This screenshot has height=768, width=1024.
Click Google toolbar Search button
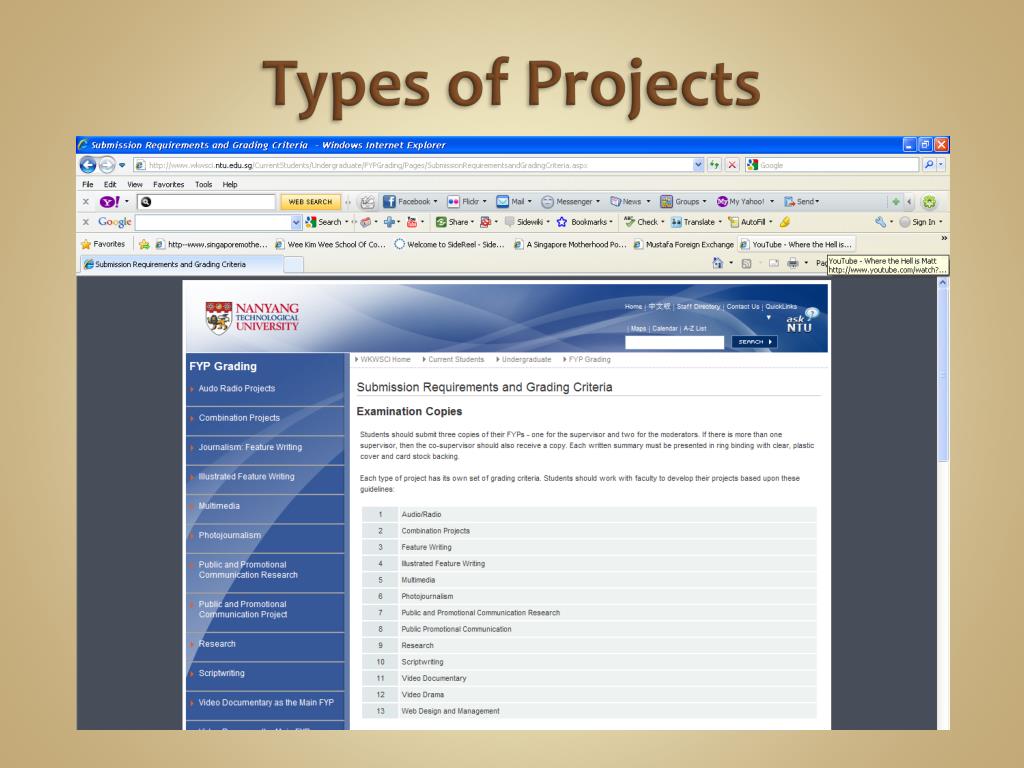(x=326, y=222)
